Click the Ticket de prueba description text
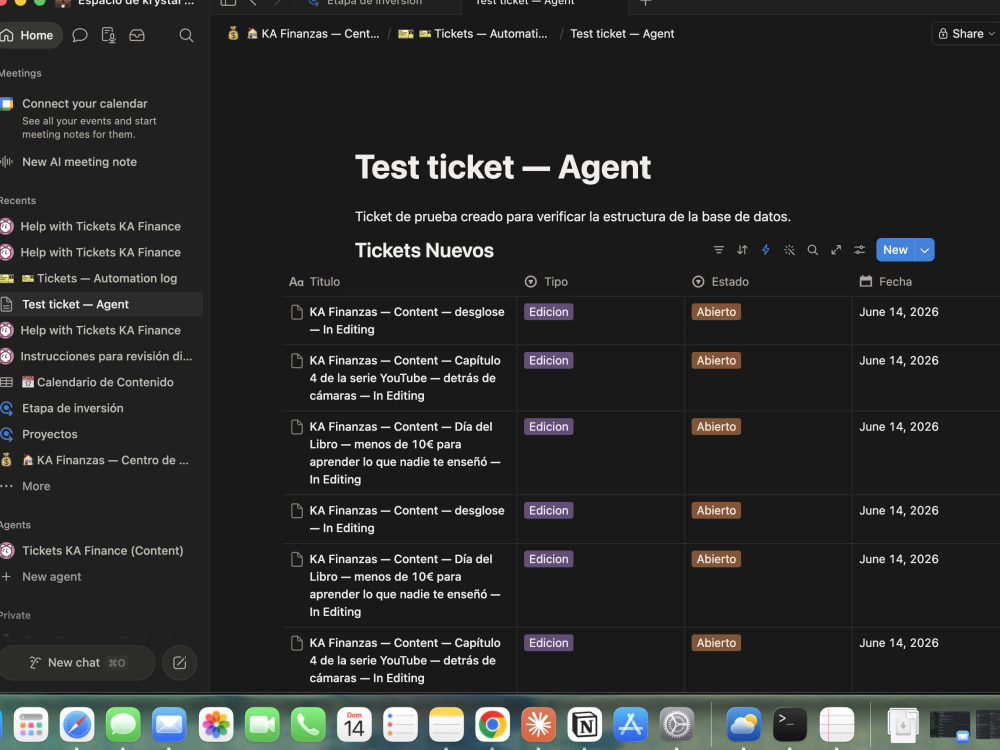This screenshot has height=750, width=1000. (573, 217)
